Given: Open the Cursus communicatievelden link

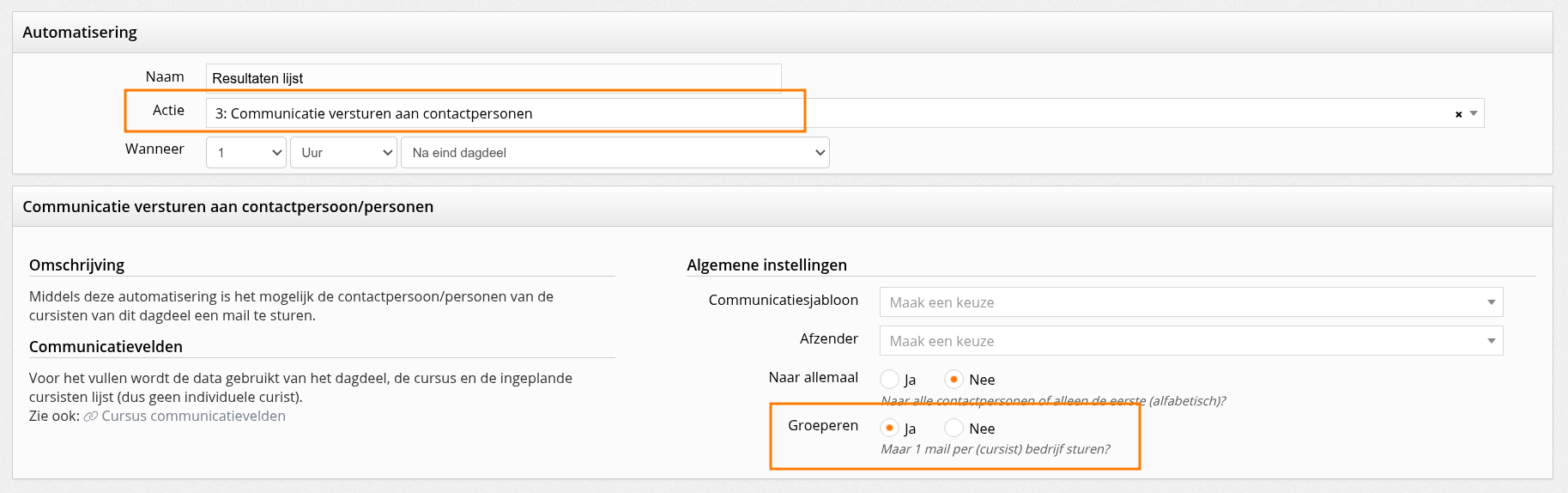Looking at the screenshot, I should 193,416.
